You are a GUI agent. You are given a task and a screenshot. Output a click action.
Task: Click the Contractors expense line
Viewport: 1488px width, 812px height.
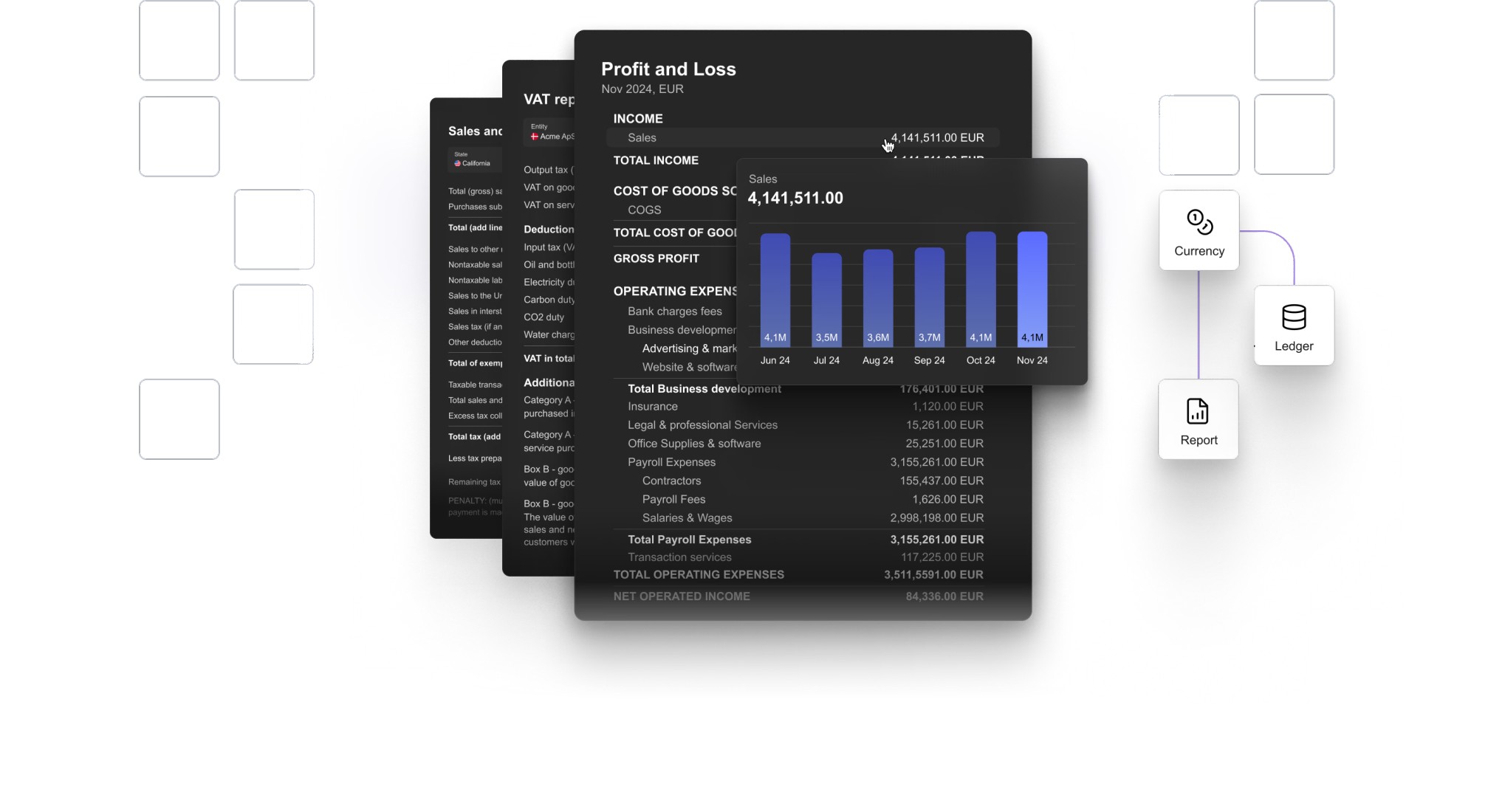(x=671, y=481)
